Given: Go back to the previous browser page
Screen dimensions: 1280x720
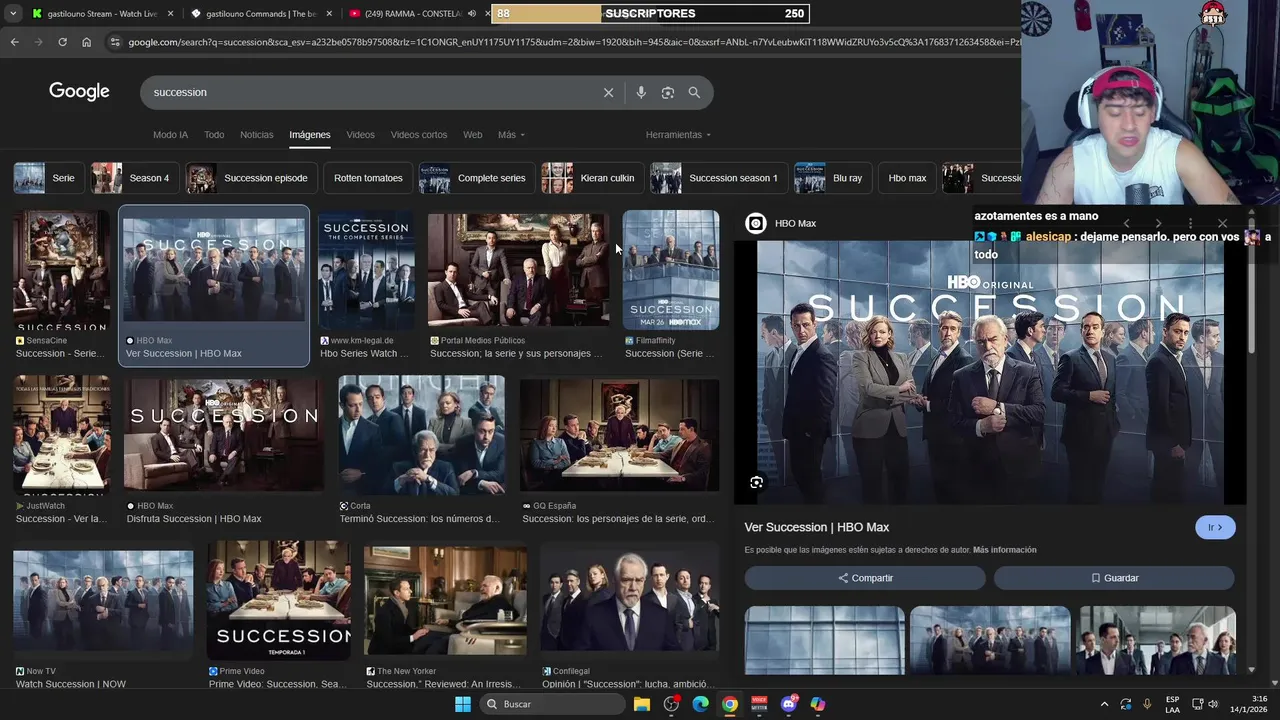Looking at the screenshot, I should coord(15,42).
